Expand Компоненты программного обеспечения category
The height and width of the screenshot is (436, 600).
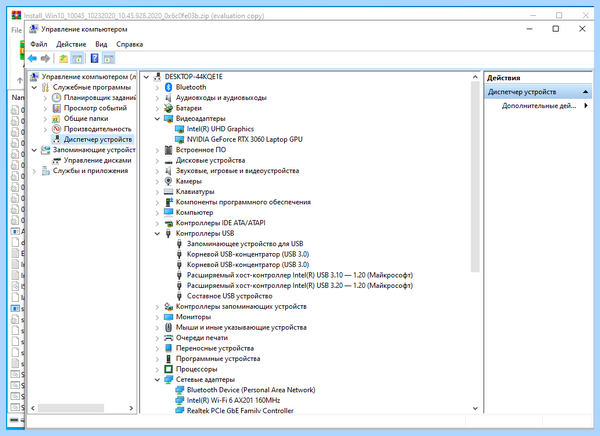[157, 202]
